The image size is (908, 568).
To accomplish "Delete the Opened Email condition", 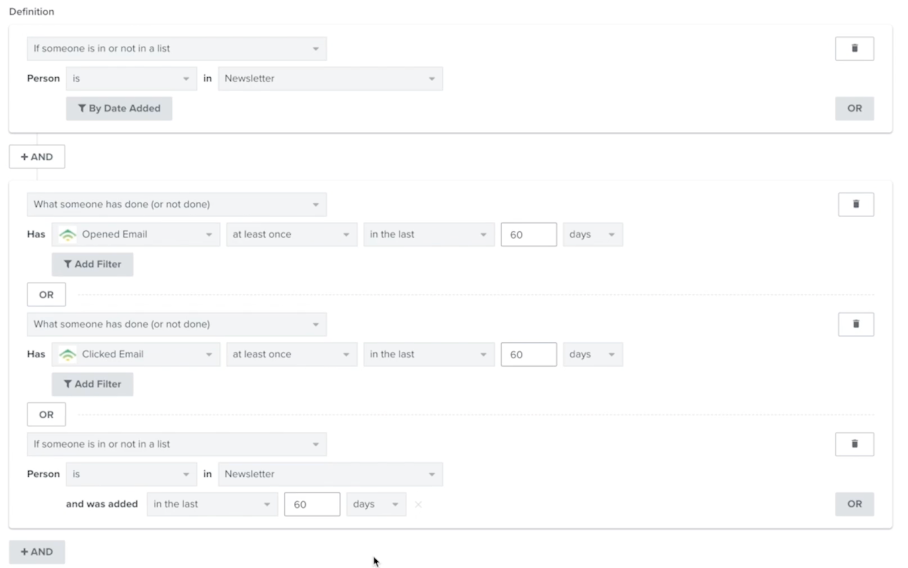I will click(855, 204).
